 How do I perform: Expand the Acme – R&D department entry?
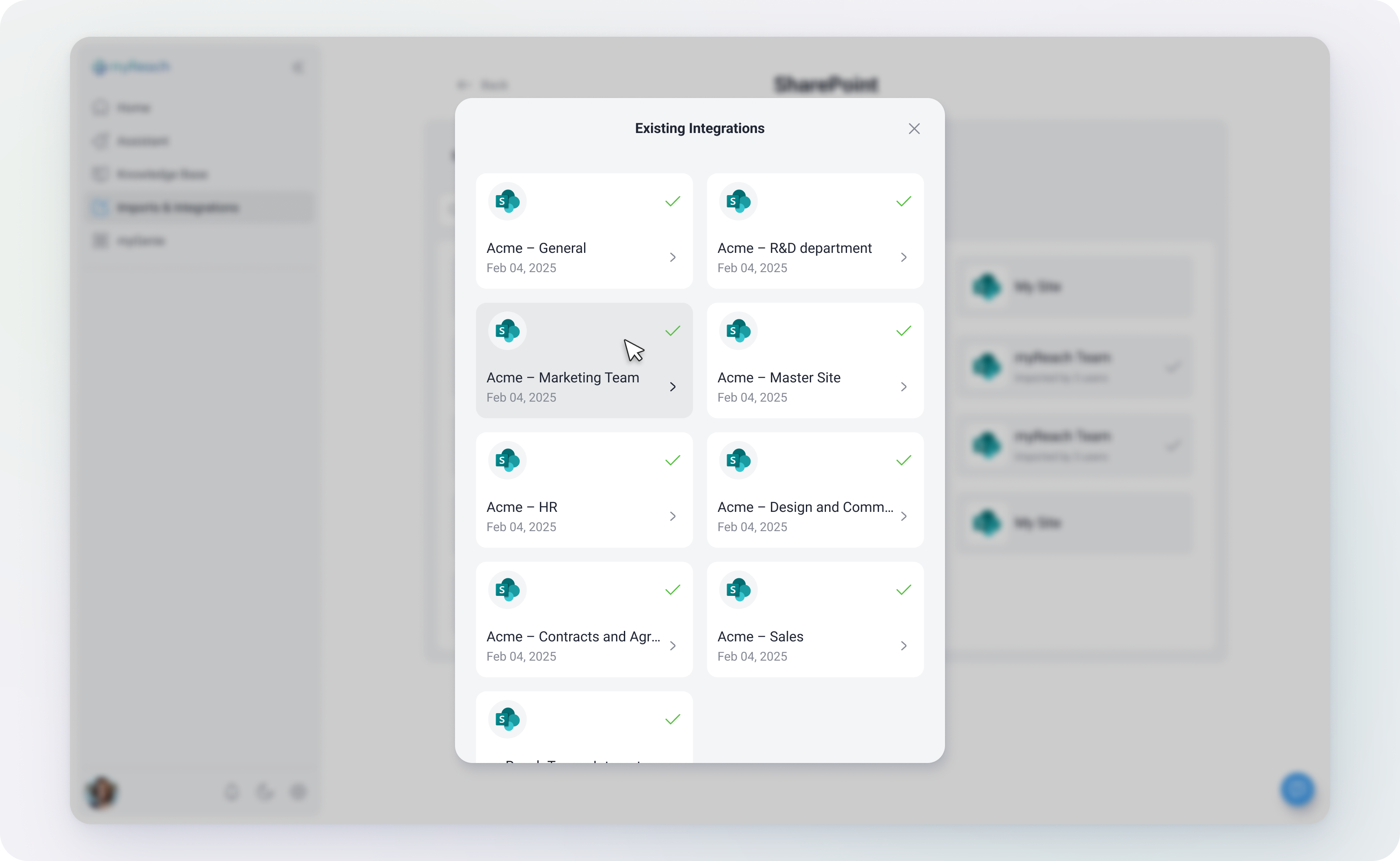pos(903,257)
